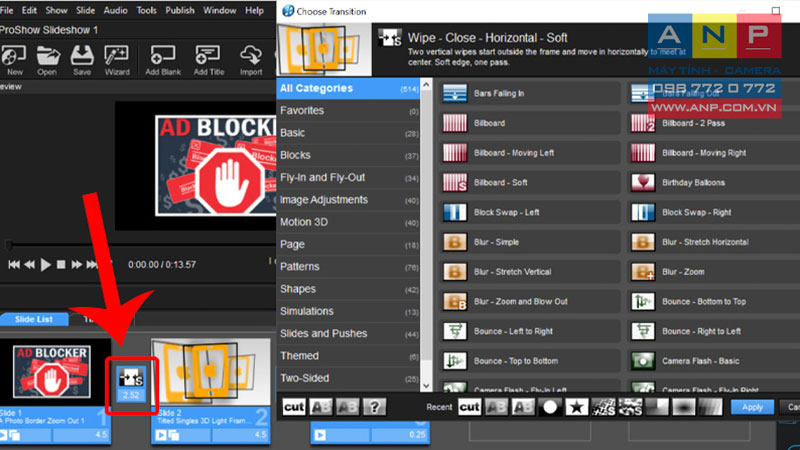The height and width of the screenshot is (450, 800).
Task: Choose Blur - Stretch Horizontal transition
Action: tap(714, 242)
